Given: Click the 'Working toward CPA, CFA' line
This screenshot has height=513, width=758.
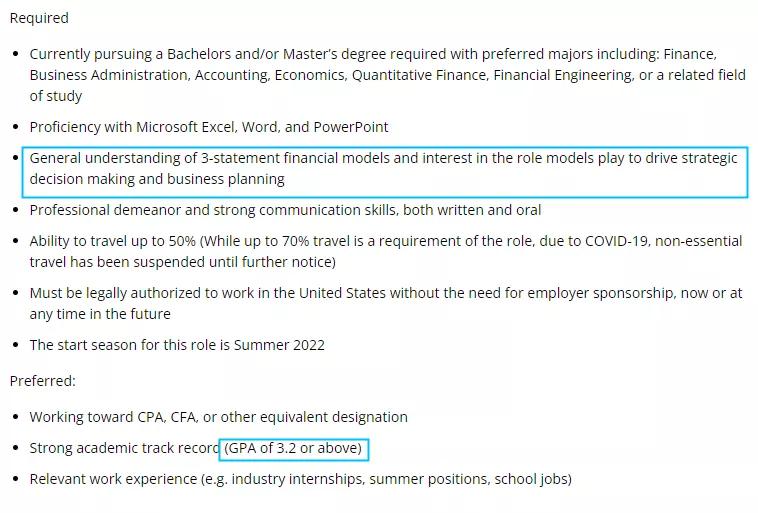Looking at the screenshot, I should point(218,417).
